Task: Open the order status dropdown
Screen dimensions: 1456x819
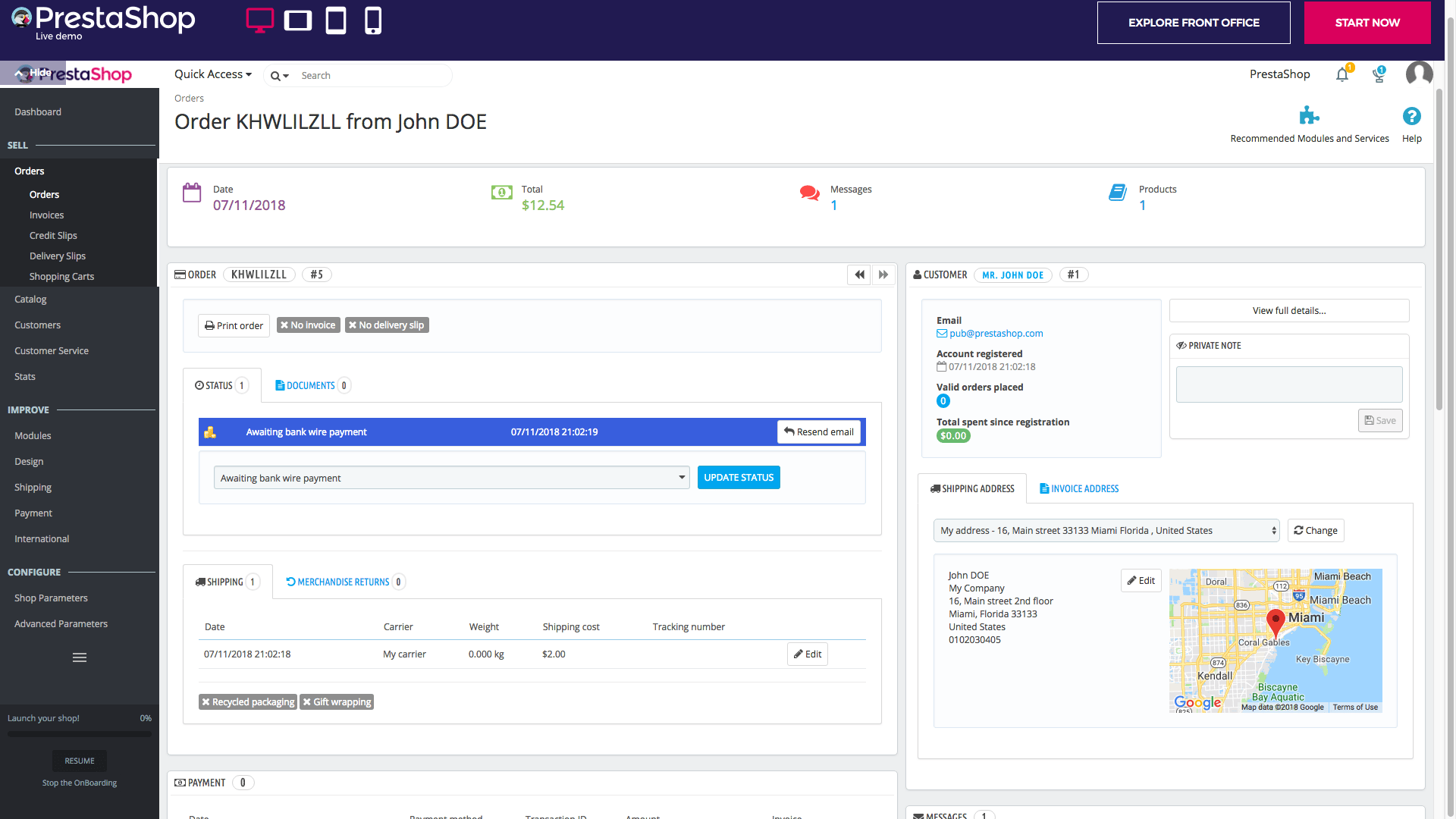Action: (451, 478)
